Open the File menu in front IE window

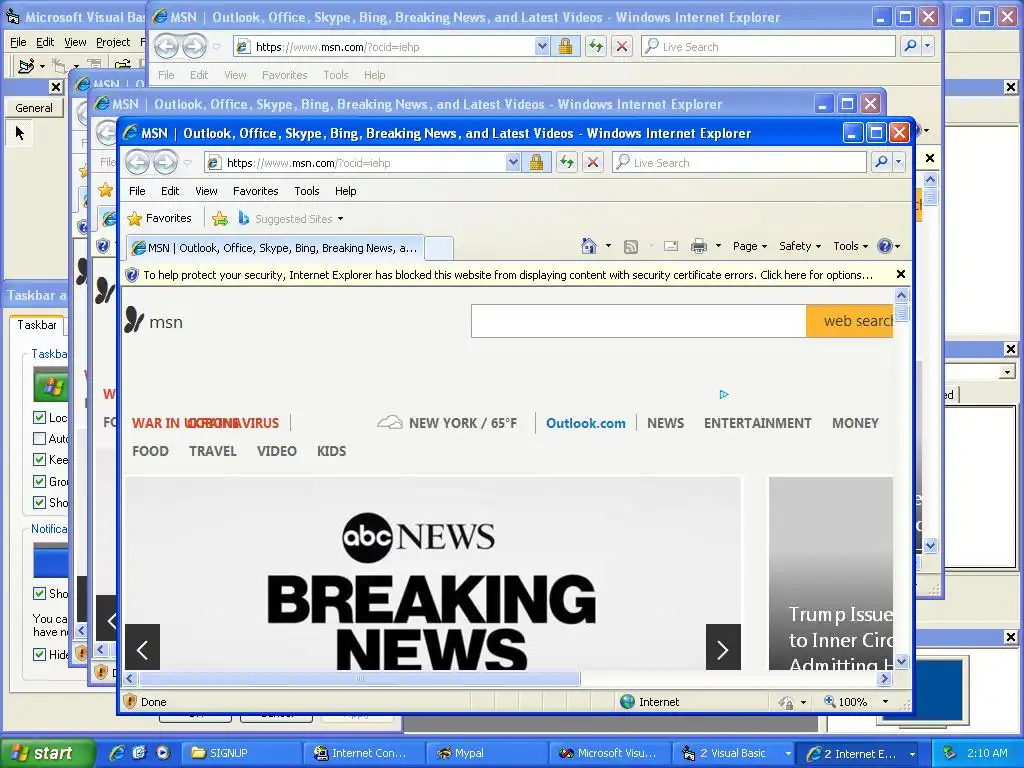(x=137, y=191)
